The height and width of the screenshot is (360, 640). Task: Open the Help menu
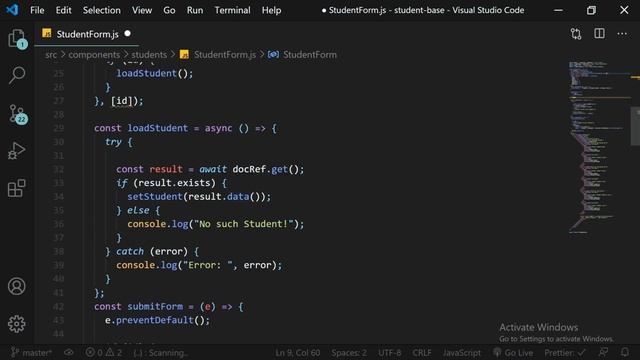point(271,10)
